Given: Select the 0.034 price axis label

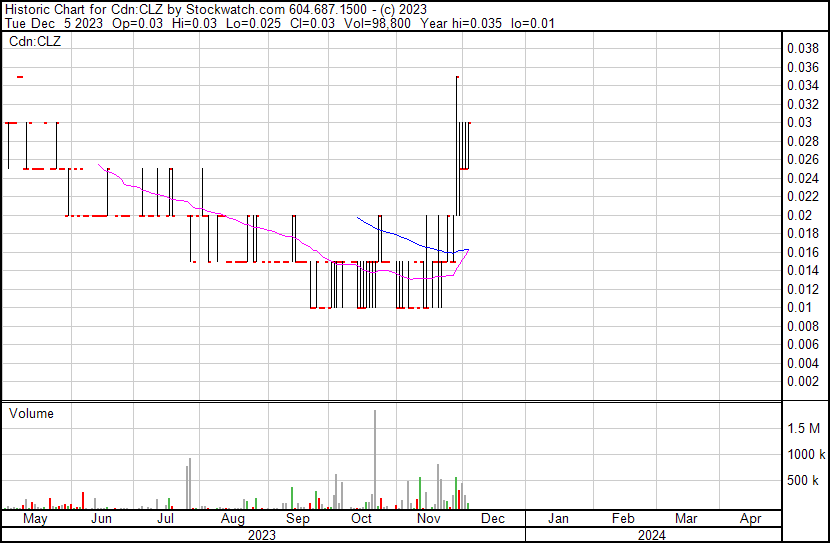Looking at the screenshot, I should point(802,85).
